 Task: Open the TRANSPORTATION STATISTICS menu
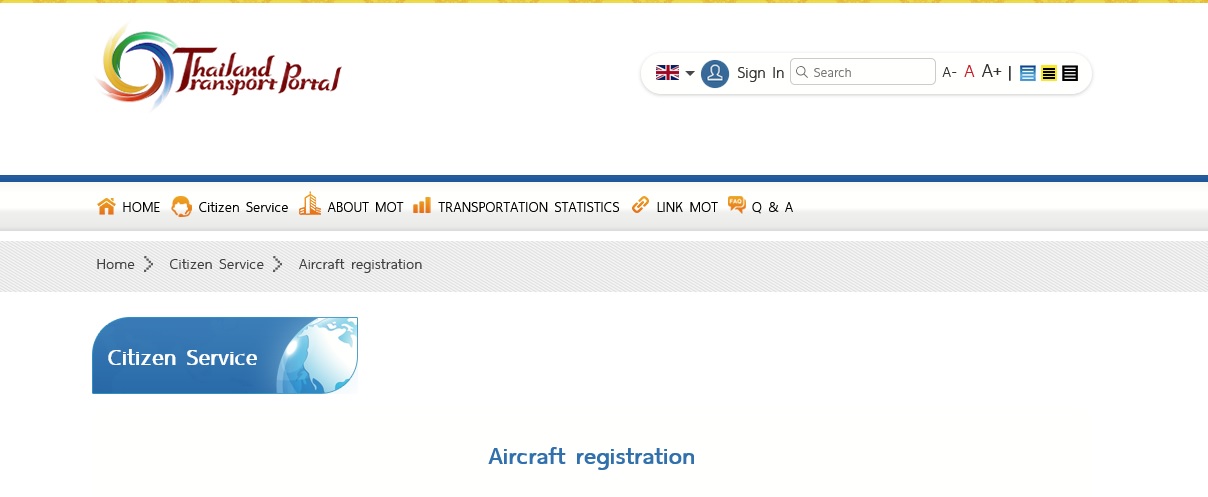click(528, 207)
